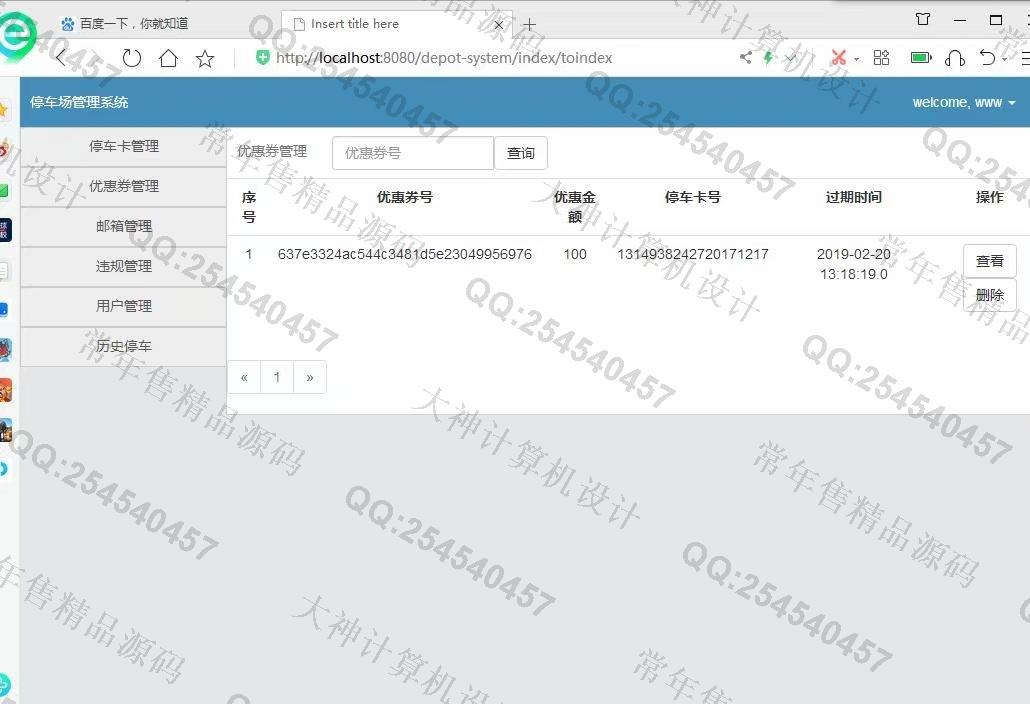The image size is (1030, 704).
Task: Minimize the browser window
Action: [960, 20]
